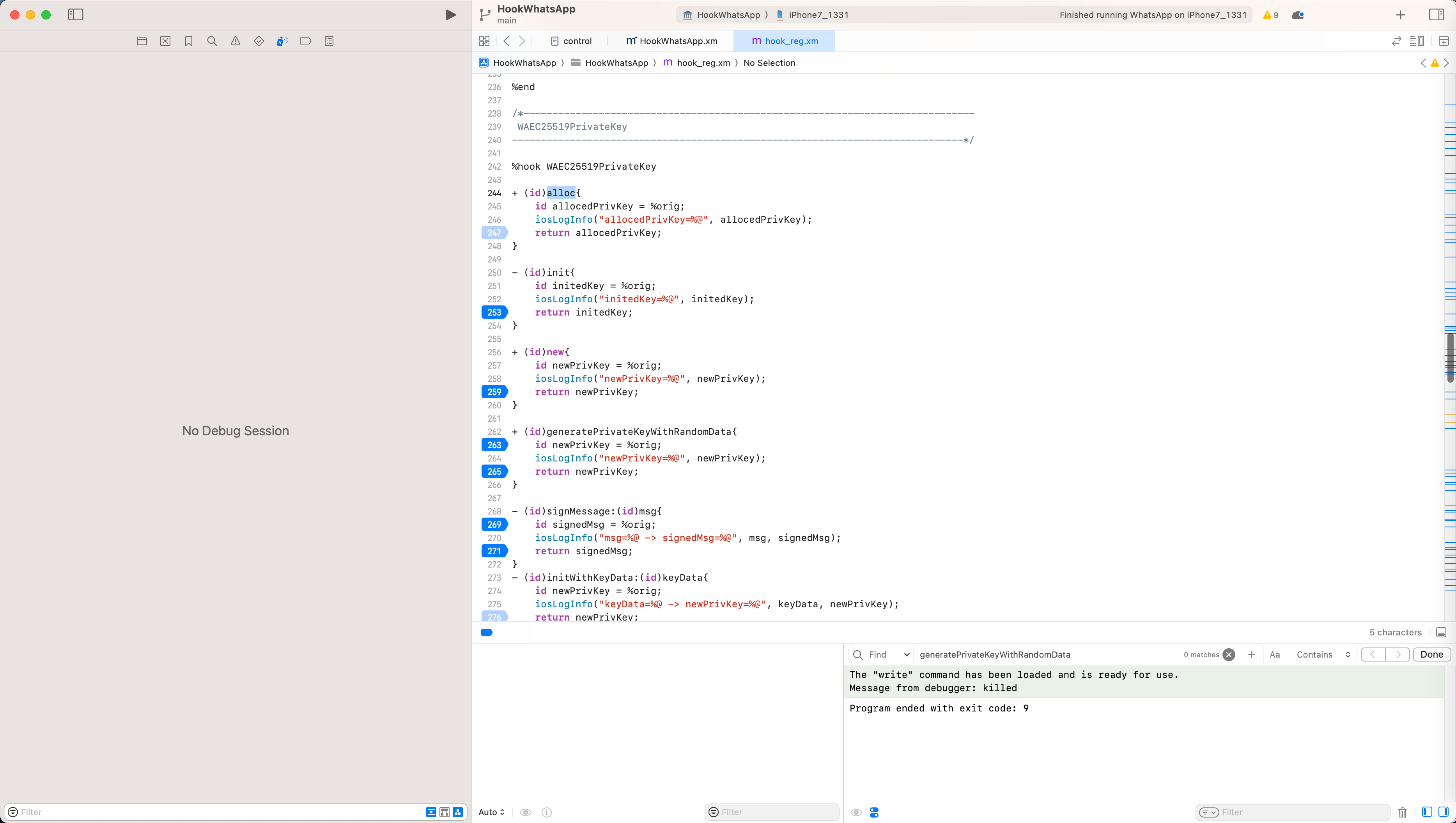The width and height of the screenshot is (1456, 823).
Task: Open the 9 warnings indicator
Action: [1271, 15]
